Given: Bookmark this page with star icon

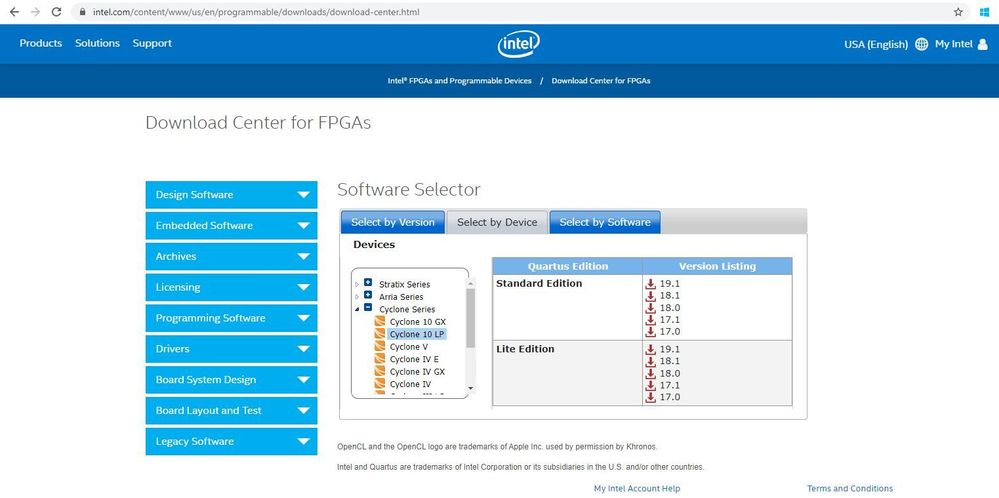Looking at the screenshot, I should point(958,12).
